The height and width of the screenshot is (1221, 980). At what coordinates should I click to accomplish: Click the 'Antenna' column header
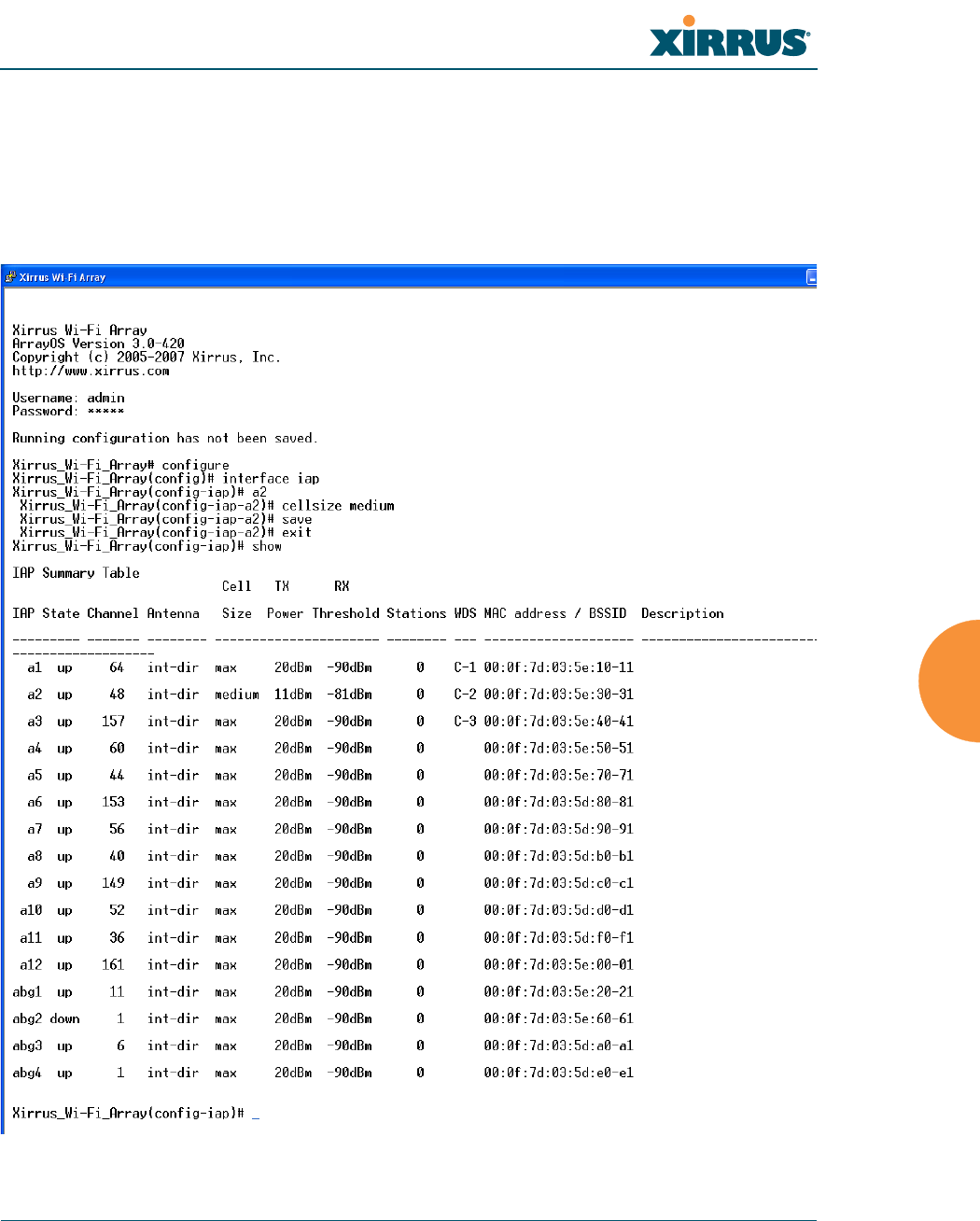(x=174, y=613)
